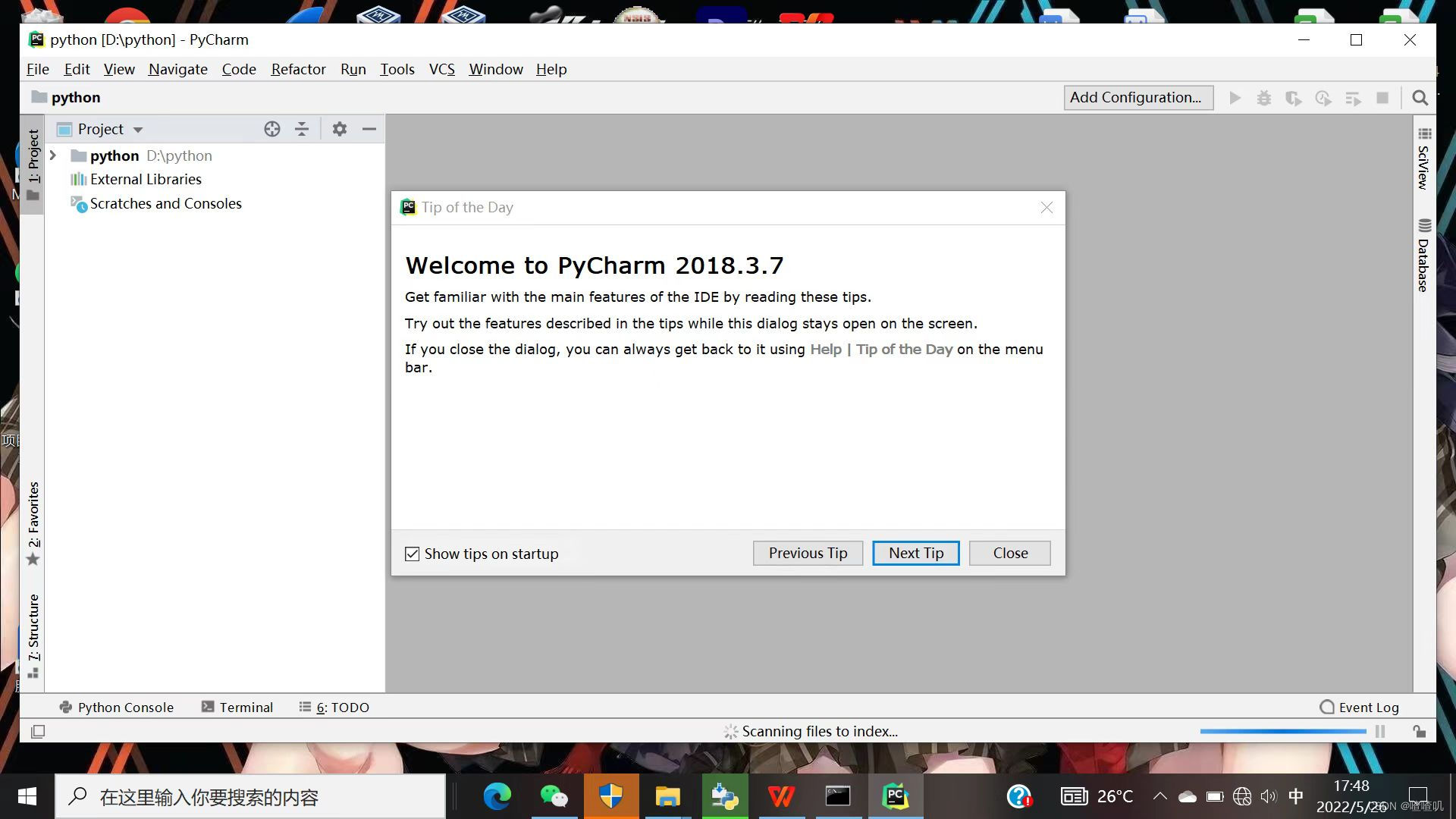Open the Refactor menu
The image size is (1456, 819).
(298, 69)
